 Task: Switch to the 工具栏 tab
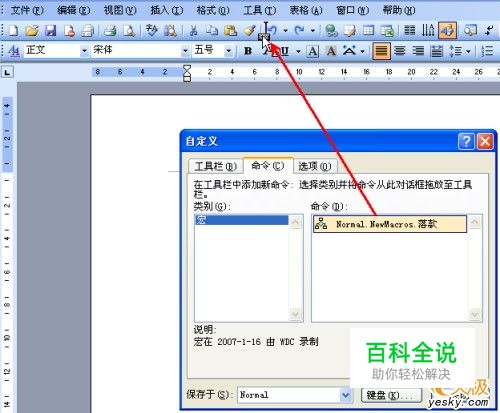[x=216, y=166]
